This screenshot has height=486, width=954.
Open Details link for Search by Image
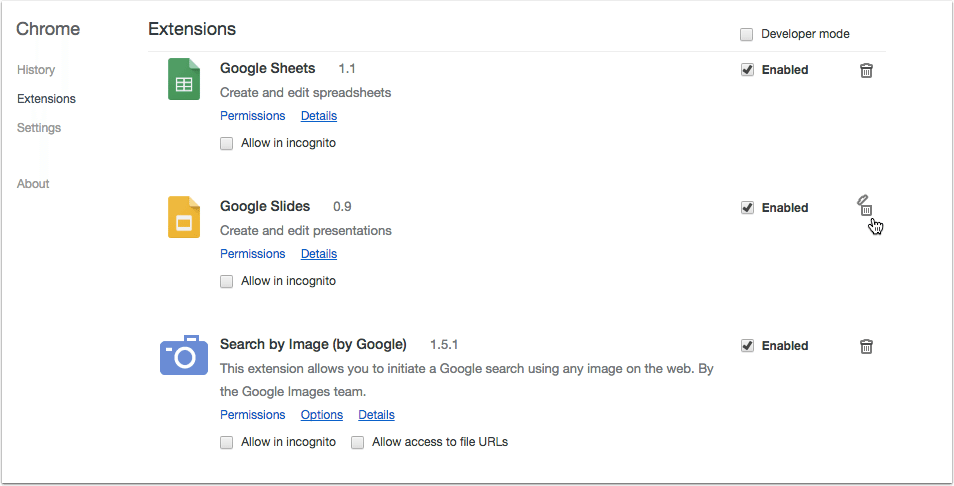376,415
